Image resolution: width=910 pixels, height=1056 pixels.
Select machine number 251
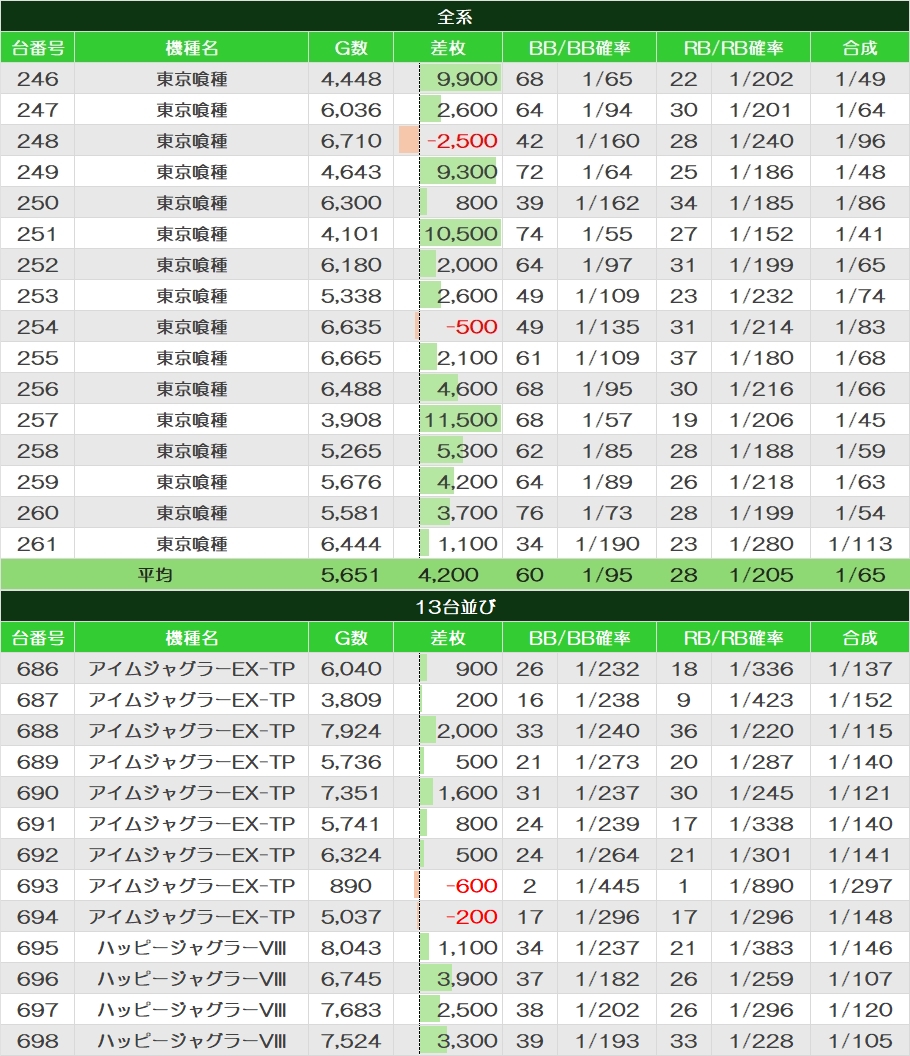(38, 234)
